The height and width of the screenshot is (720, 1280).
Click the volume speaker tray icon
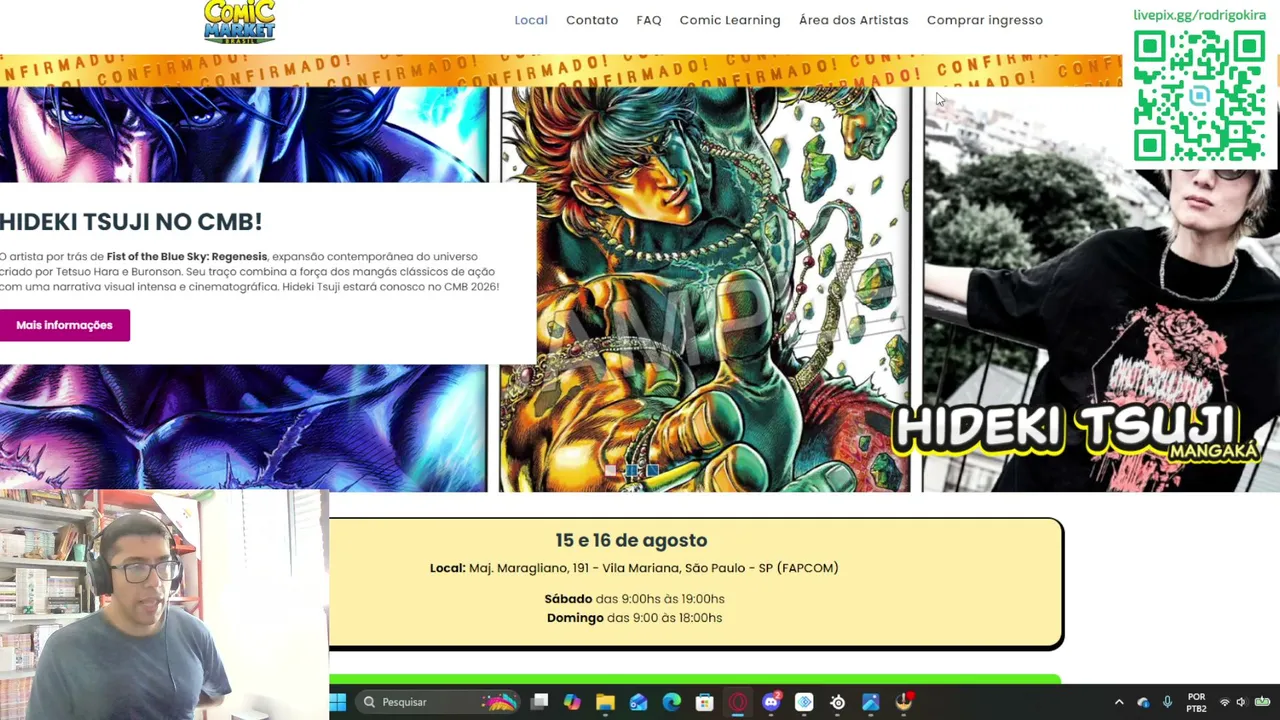coord(1241,702)
